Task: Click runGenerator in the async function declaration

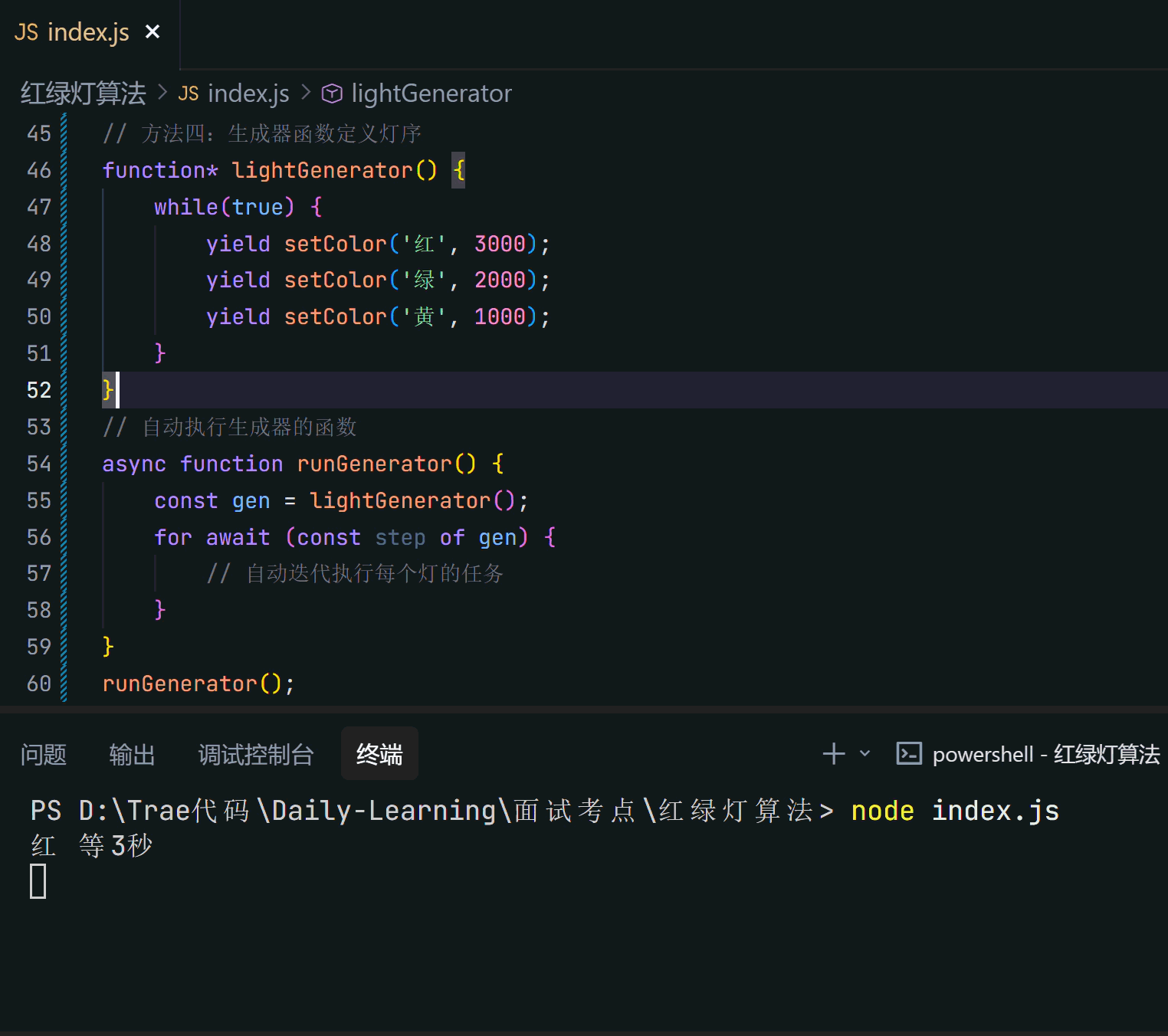Action: (374, 464)
